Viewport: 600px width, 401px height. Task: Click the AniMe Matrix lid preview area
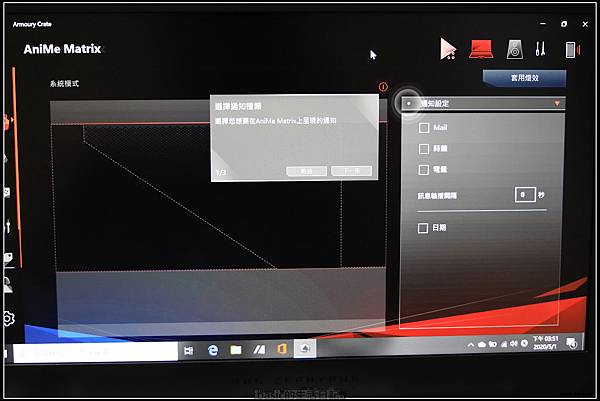[218, 195]
